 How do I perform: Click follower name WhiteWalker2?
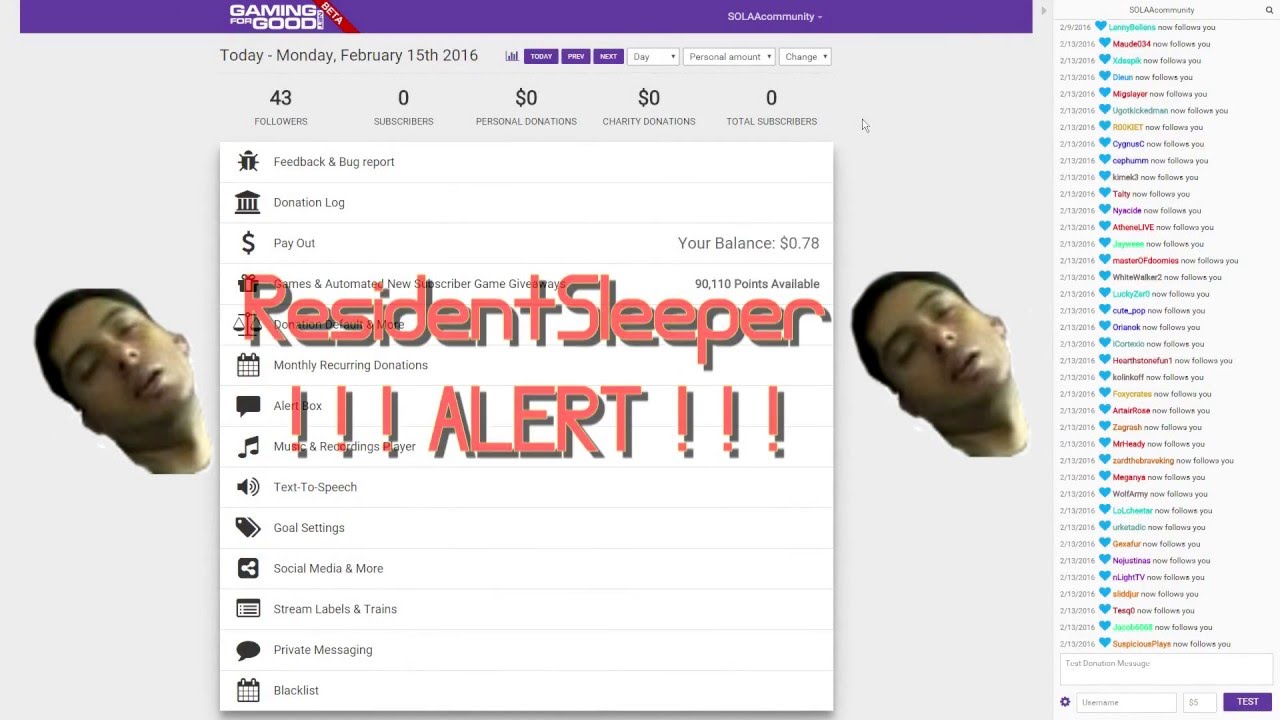(x=1137, y=277)
